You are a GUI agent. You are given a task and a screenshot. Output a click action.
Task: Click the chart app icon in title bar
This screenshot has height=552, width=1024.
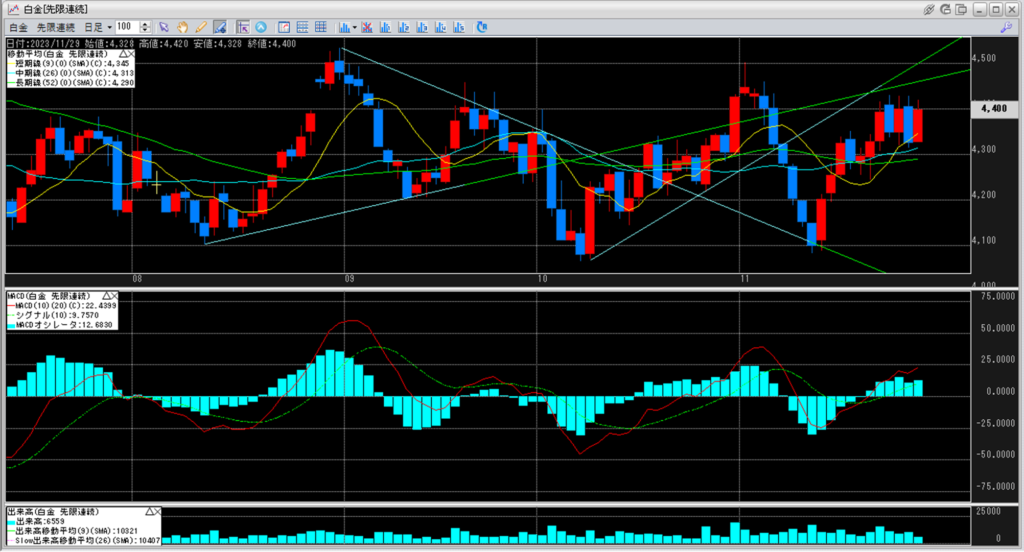[x=13, y=9]
